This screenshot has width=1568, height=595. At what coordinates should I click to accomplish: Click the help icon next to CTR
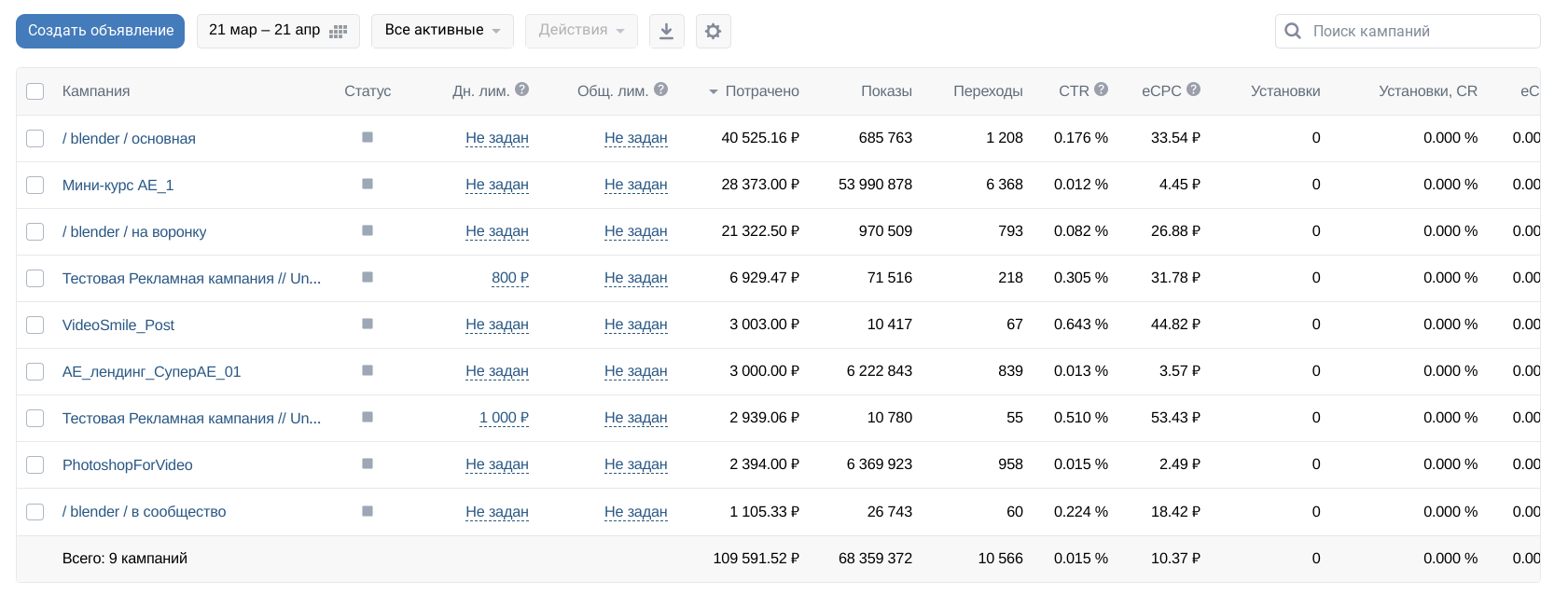[1101, 90]
